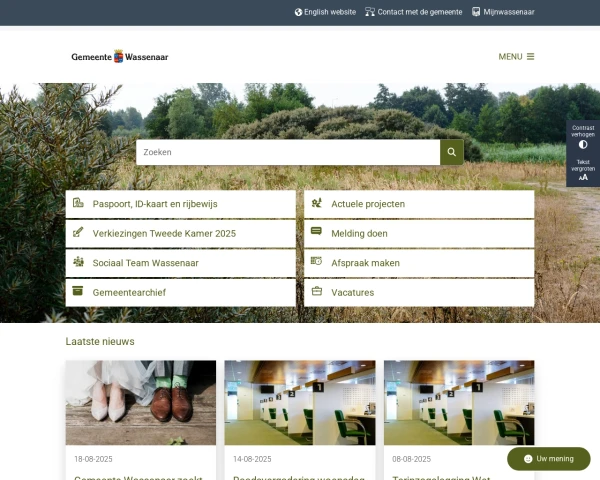Click the 08-08-2025 news date
The width and height of the screenshot is (600, 480).
click(x=411, y=459)
